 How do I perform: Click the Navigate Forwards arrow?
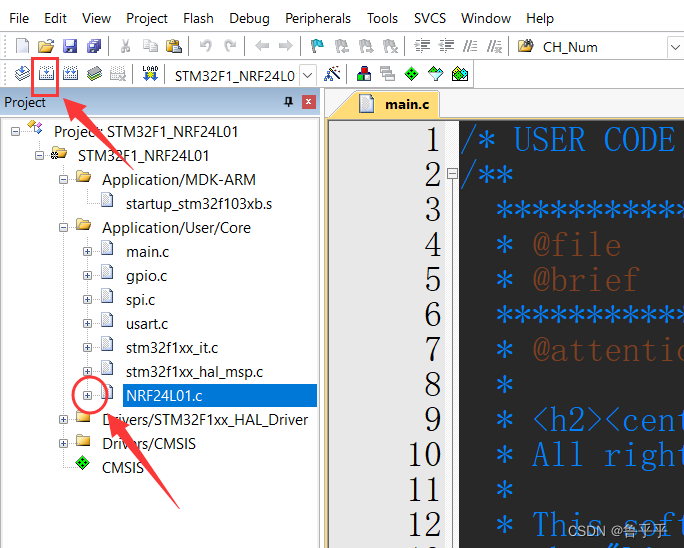(286, 46)
